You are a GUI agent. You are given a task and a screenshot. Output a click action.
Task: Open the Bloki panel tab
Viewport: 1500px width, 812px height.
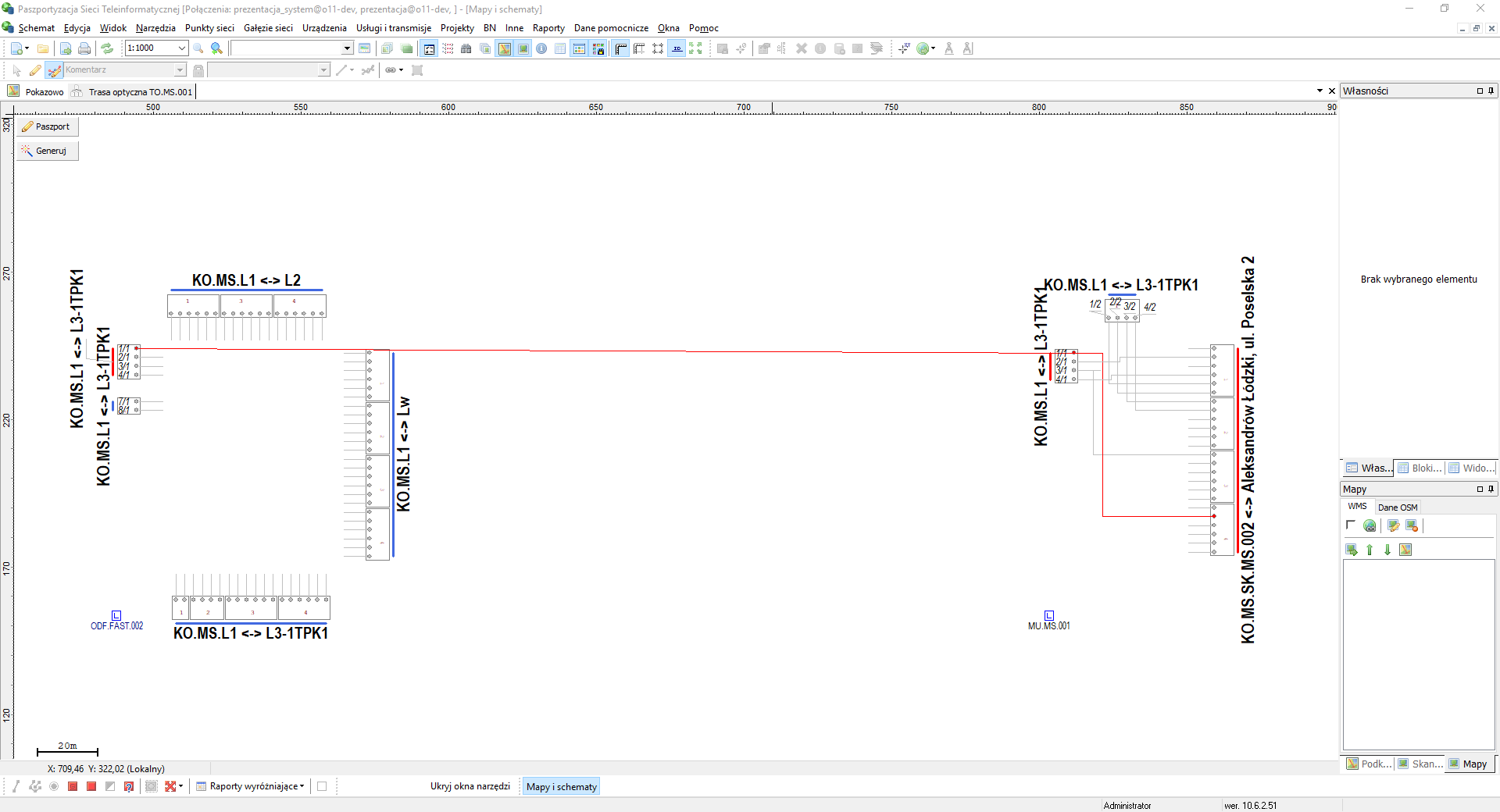point(1420,468)
